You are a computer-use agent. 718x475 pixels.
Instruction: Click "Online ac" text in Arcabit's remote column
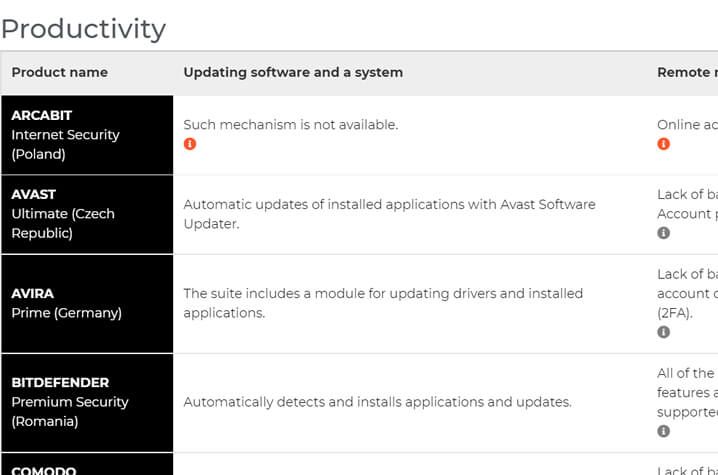[x=686, y=125]
